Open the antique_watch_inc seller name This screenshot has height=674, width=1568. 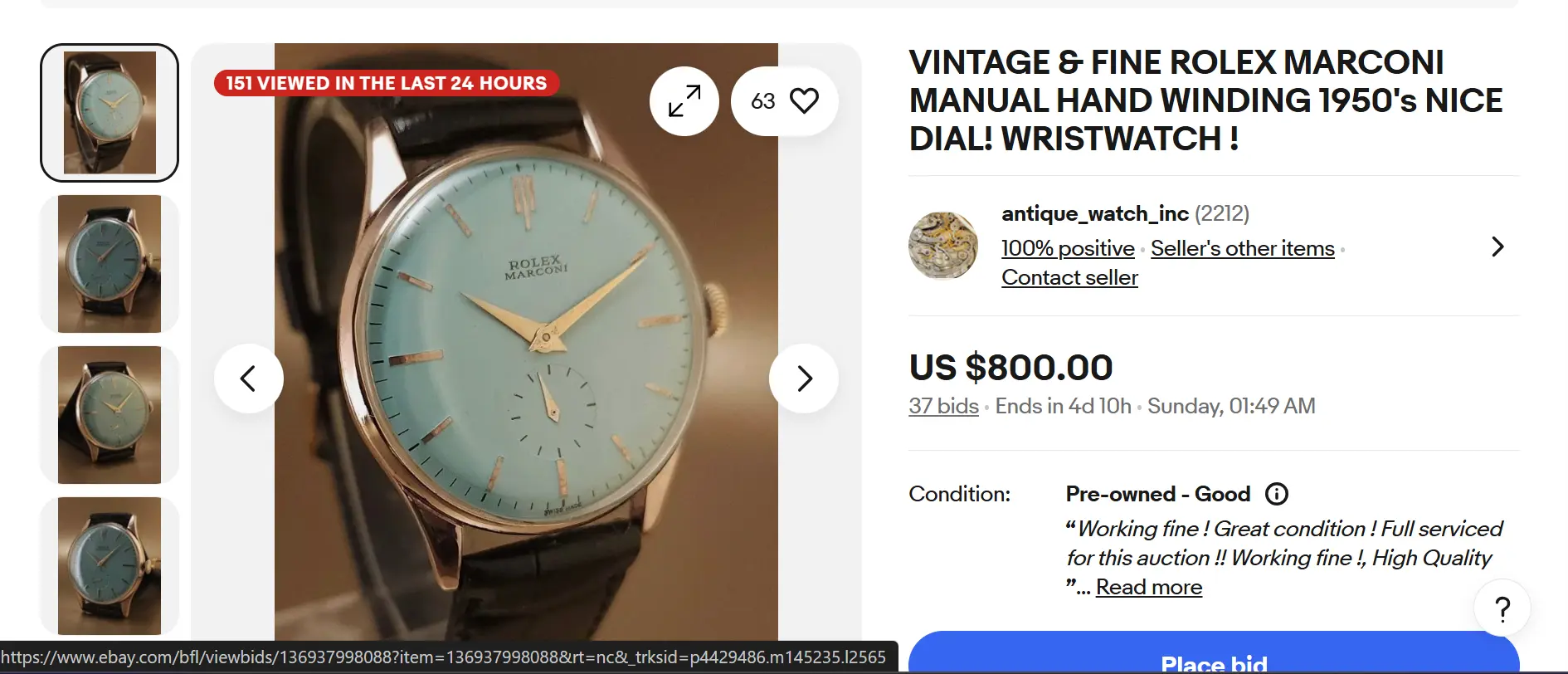pyautogui.click(x=1095, y=213)
